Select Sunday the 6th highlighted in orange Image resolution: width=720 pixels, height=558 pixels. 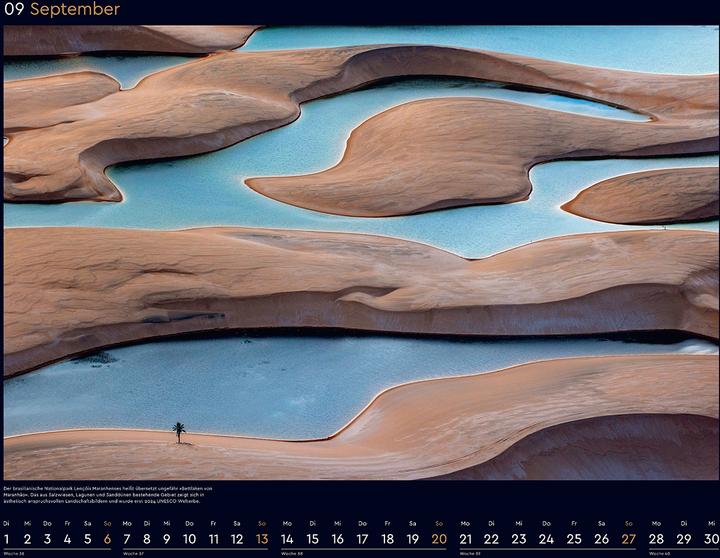pos(107,539)
